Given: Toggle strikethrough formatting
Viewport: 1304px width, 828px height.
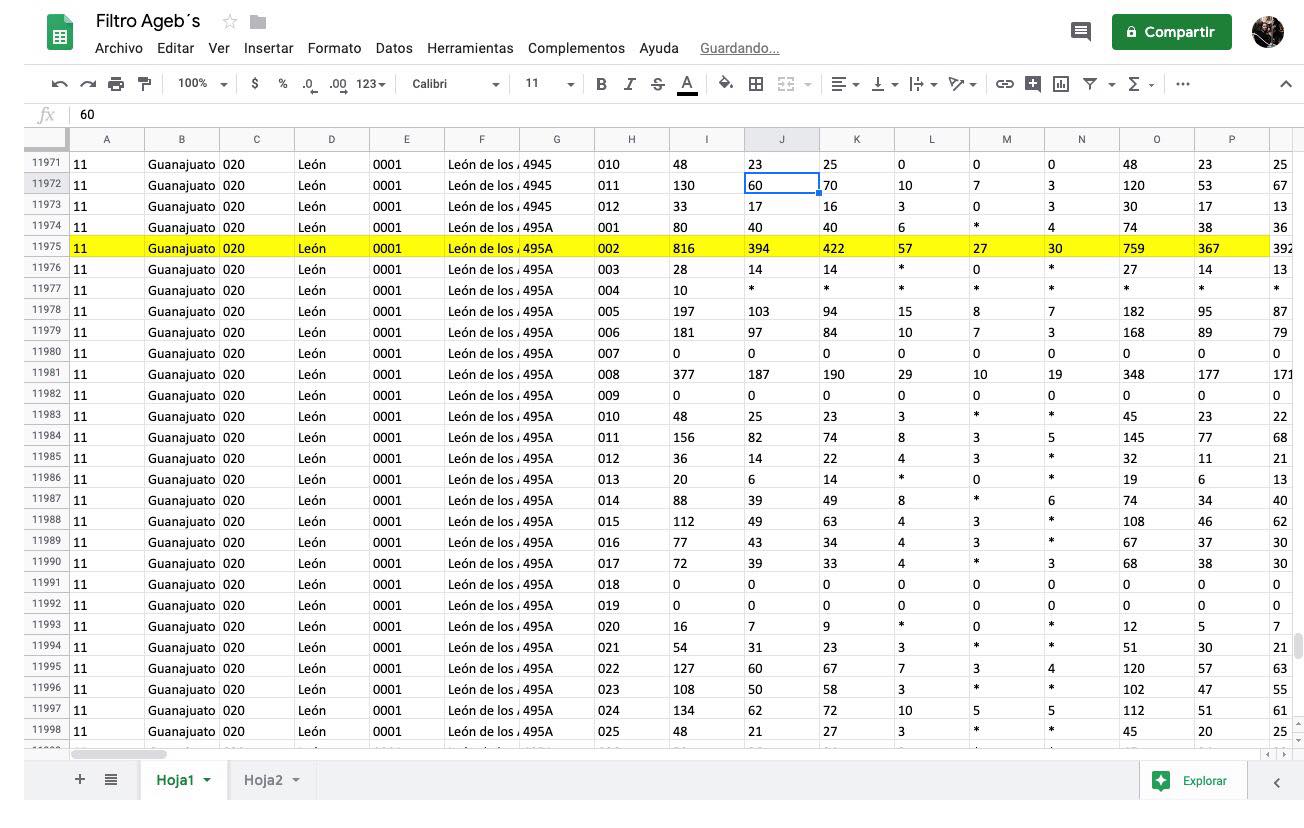Looking at the screenshot, I should (657, 85).
